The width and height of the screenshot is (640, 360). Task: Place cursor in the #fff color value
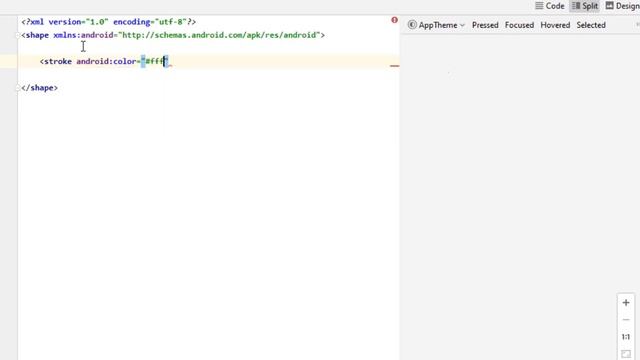pyautogui.click(x=155, y=61)
